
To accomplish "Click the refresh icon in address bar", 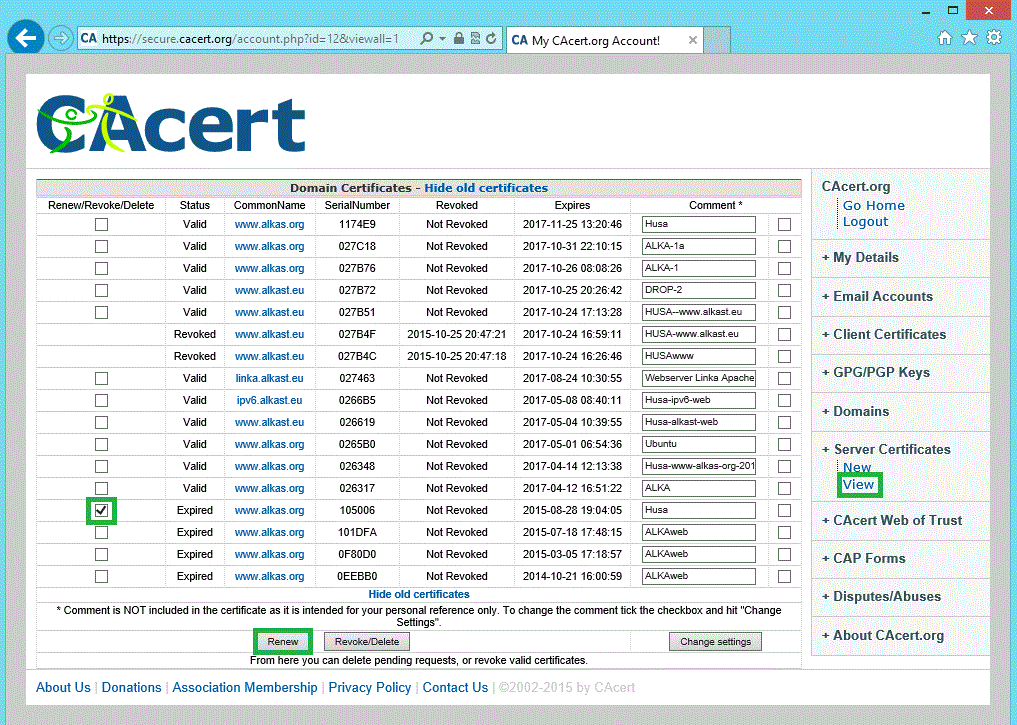I will pyautogui.click(x=492, y=39).
